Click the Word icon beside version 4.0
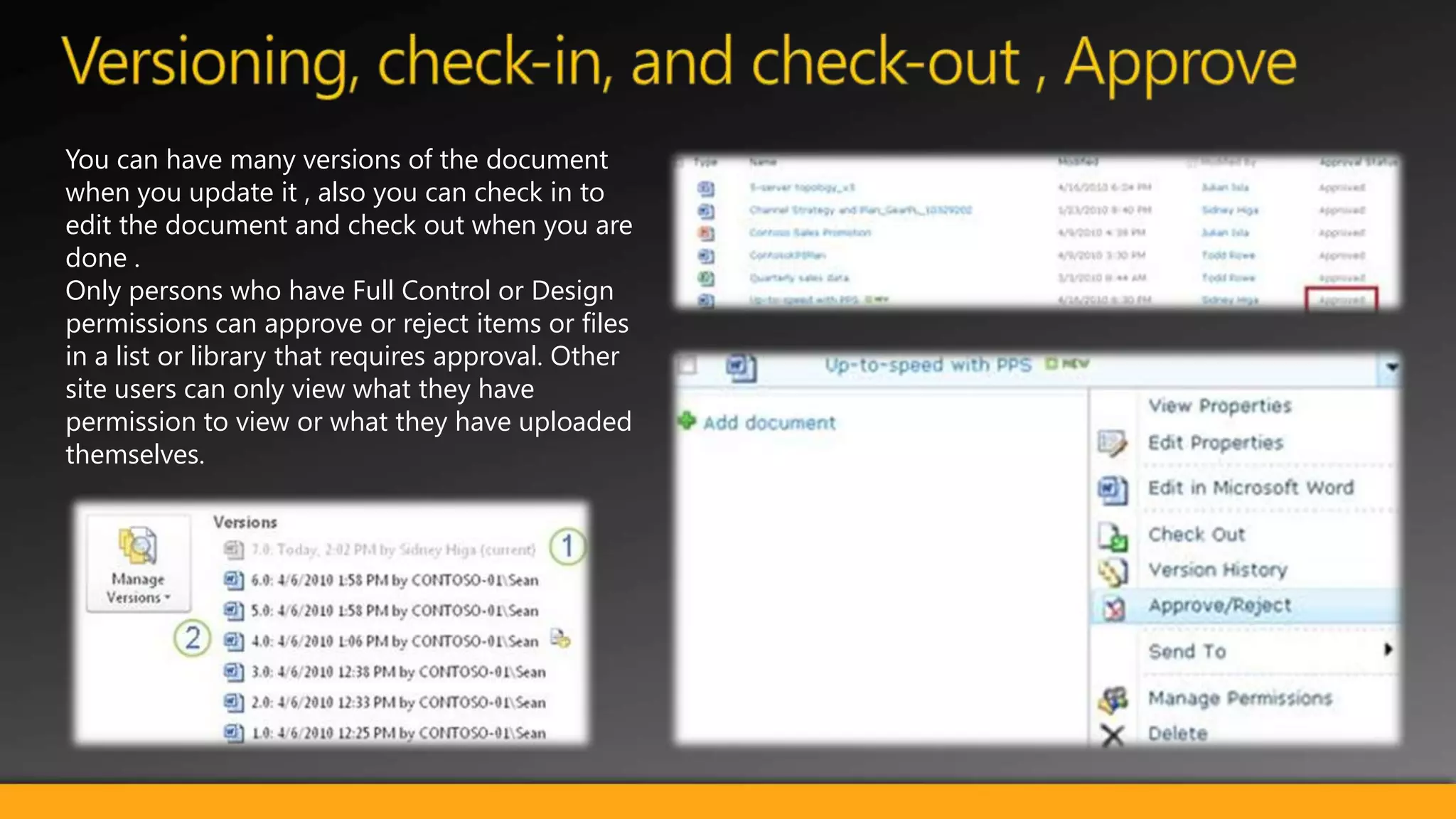The image size is (1456, 819). coord(234,641)
